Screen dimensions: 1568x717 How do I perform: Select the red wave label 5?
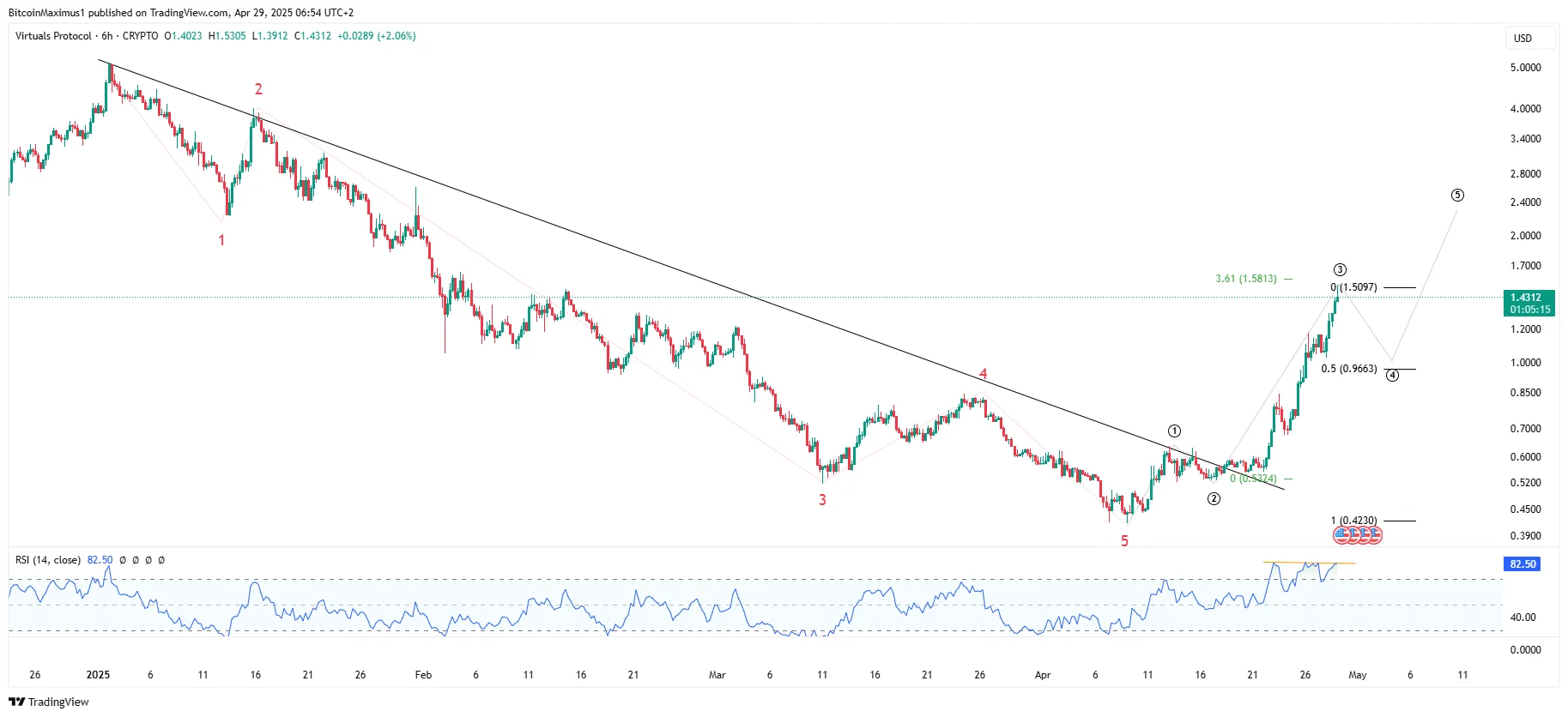(x=1124, y=541)
